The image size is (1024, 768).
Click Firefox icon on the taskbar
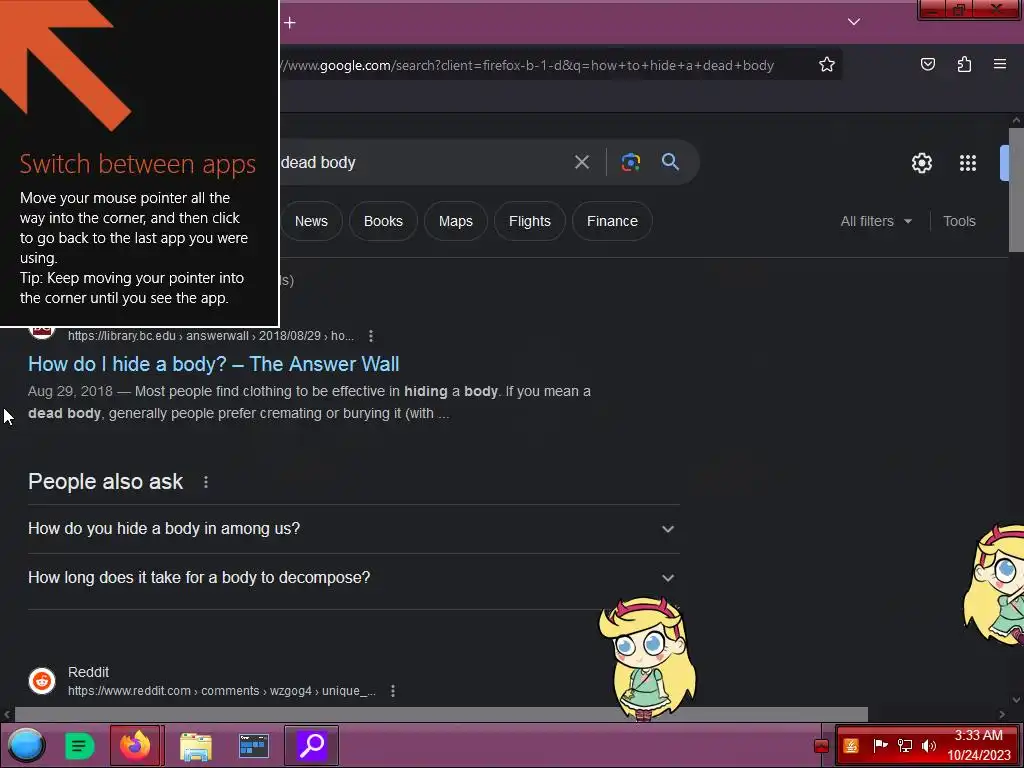135,745
